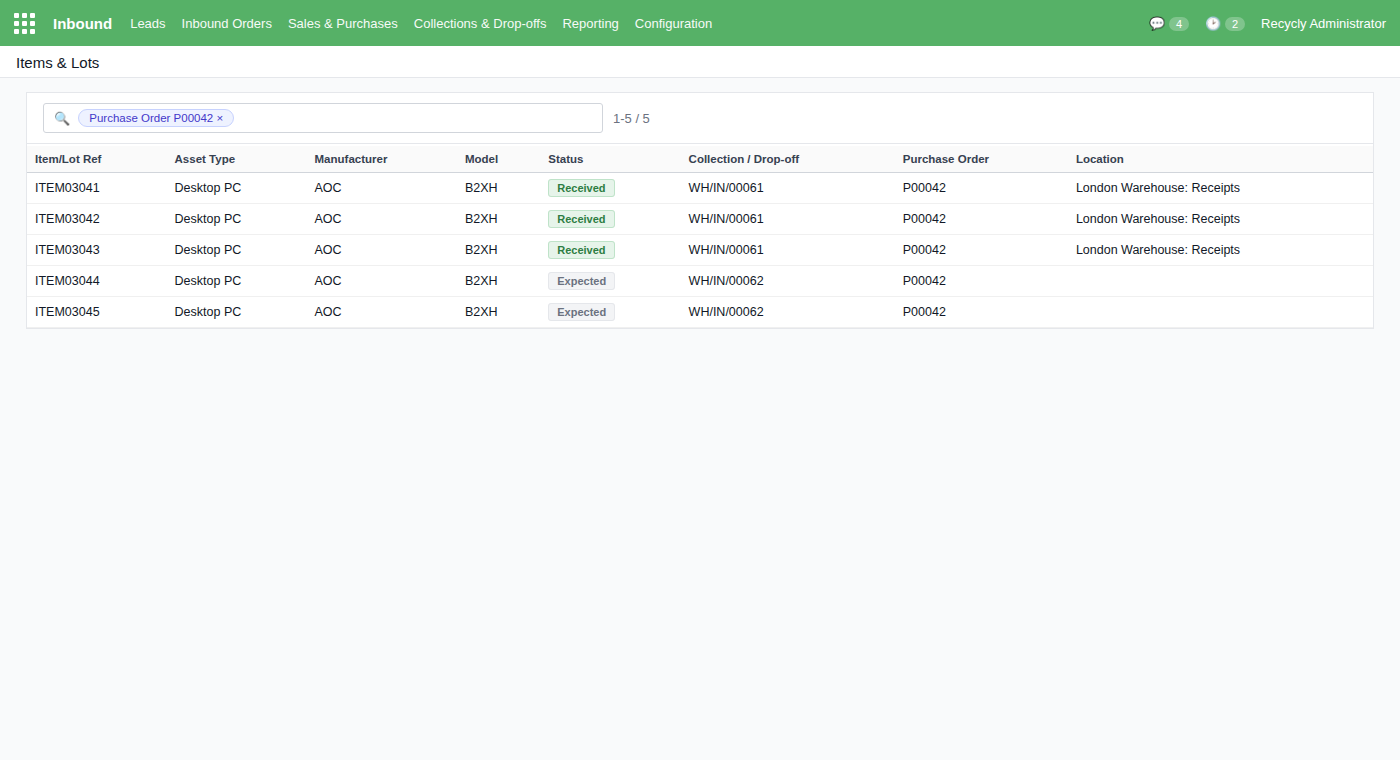Sort by Item/Lot Ref column header

tap(68, 159)
